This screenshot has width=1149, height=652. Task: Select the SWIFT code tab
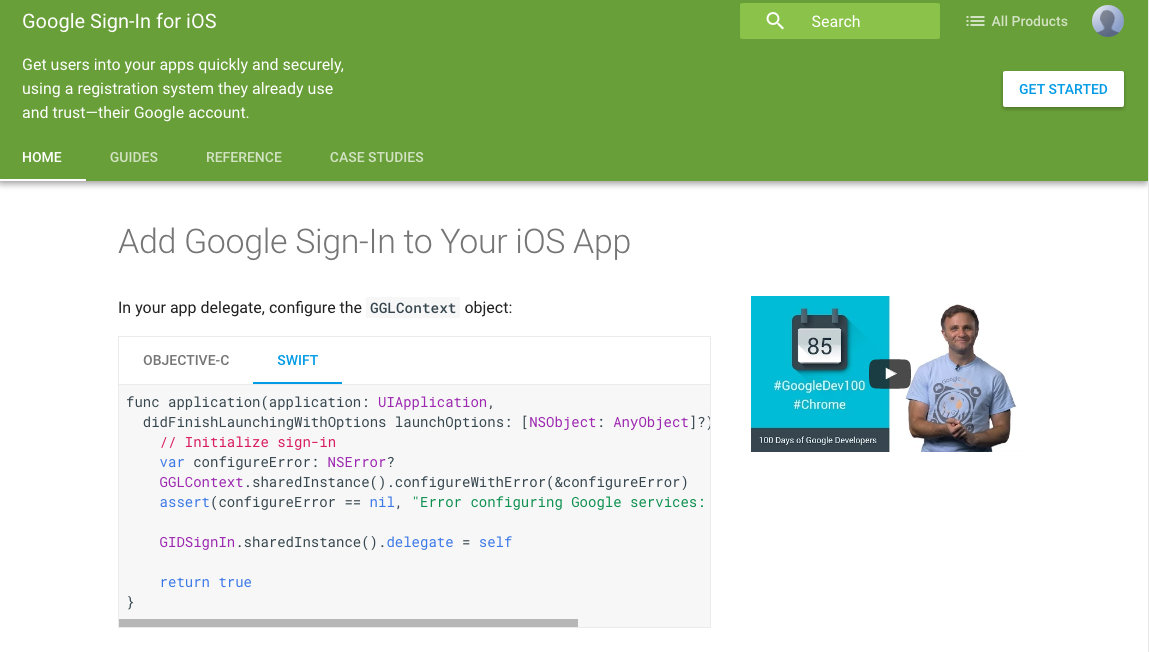point(297,360)
